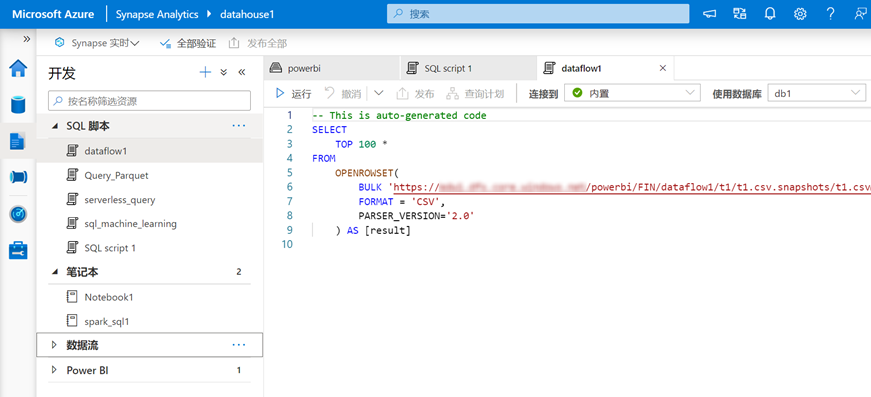871x397 pixels.
Task: Open the 使用数据库 db1 dropdown
Action: pyautogui.click(x=817, y=93)
